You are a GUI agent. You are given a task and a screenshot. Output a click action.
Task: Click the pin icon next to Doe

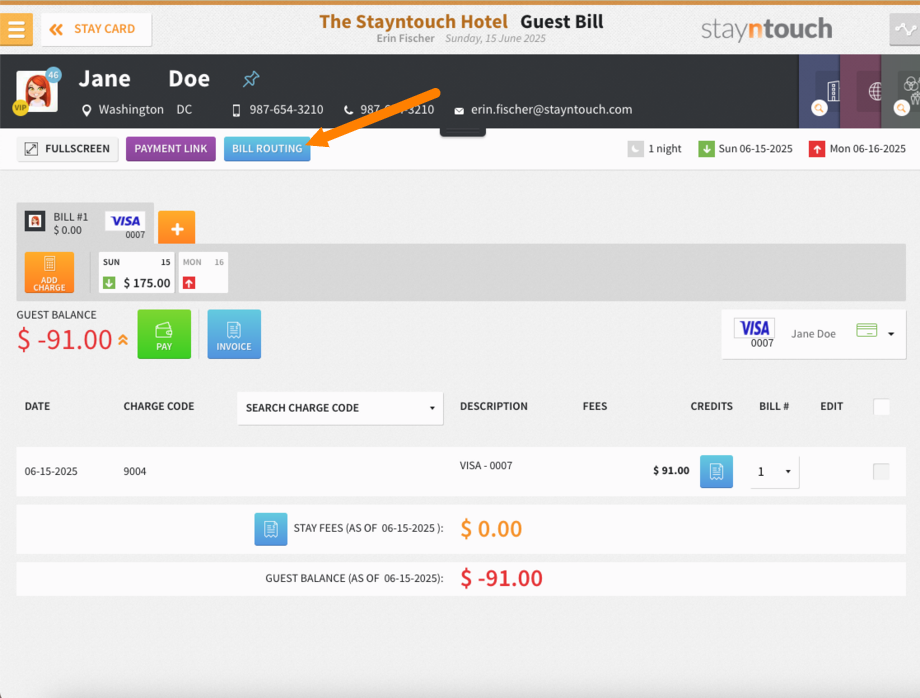click(x=251, y=79)
